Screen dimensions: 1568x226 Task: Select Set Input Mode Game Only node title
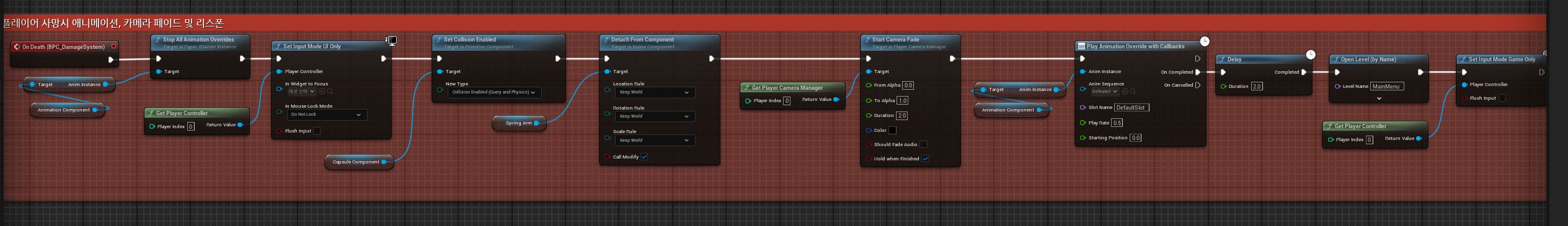1502,59
